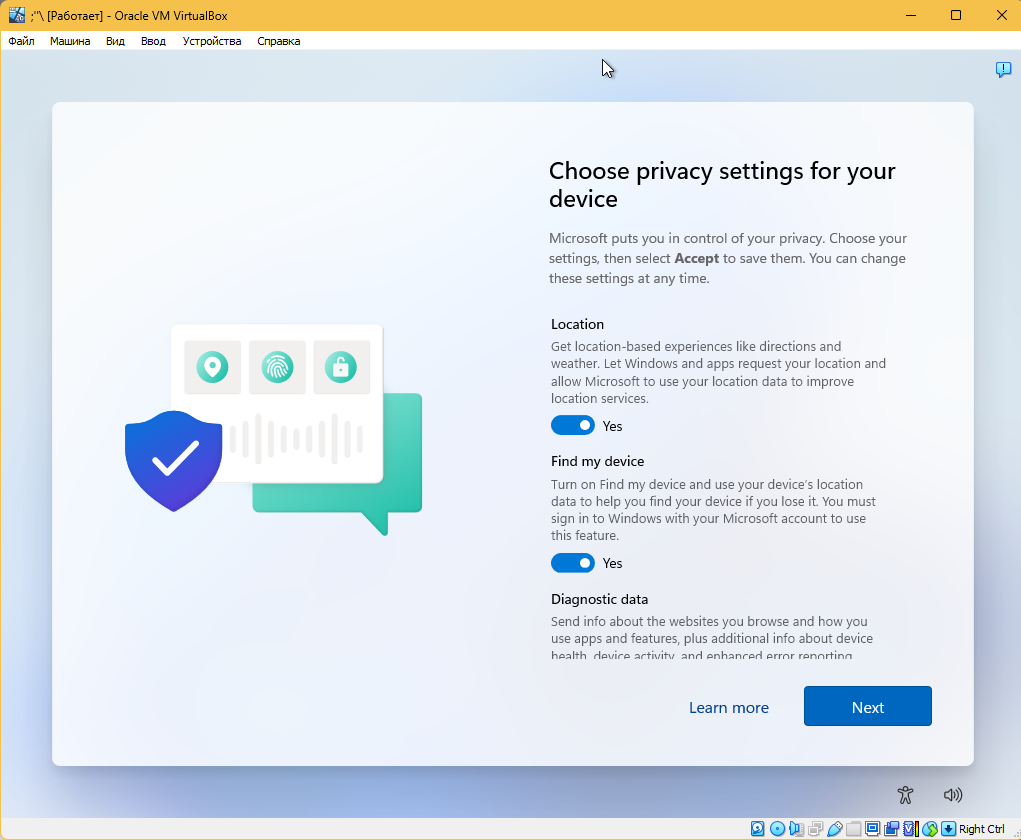This screenshot has height=840, width=1021.
Task: Click the USB devices icon in status bar
Action: pos(835,829)
